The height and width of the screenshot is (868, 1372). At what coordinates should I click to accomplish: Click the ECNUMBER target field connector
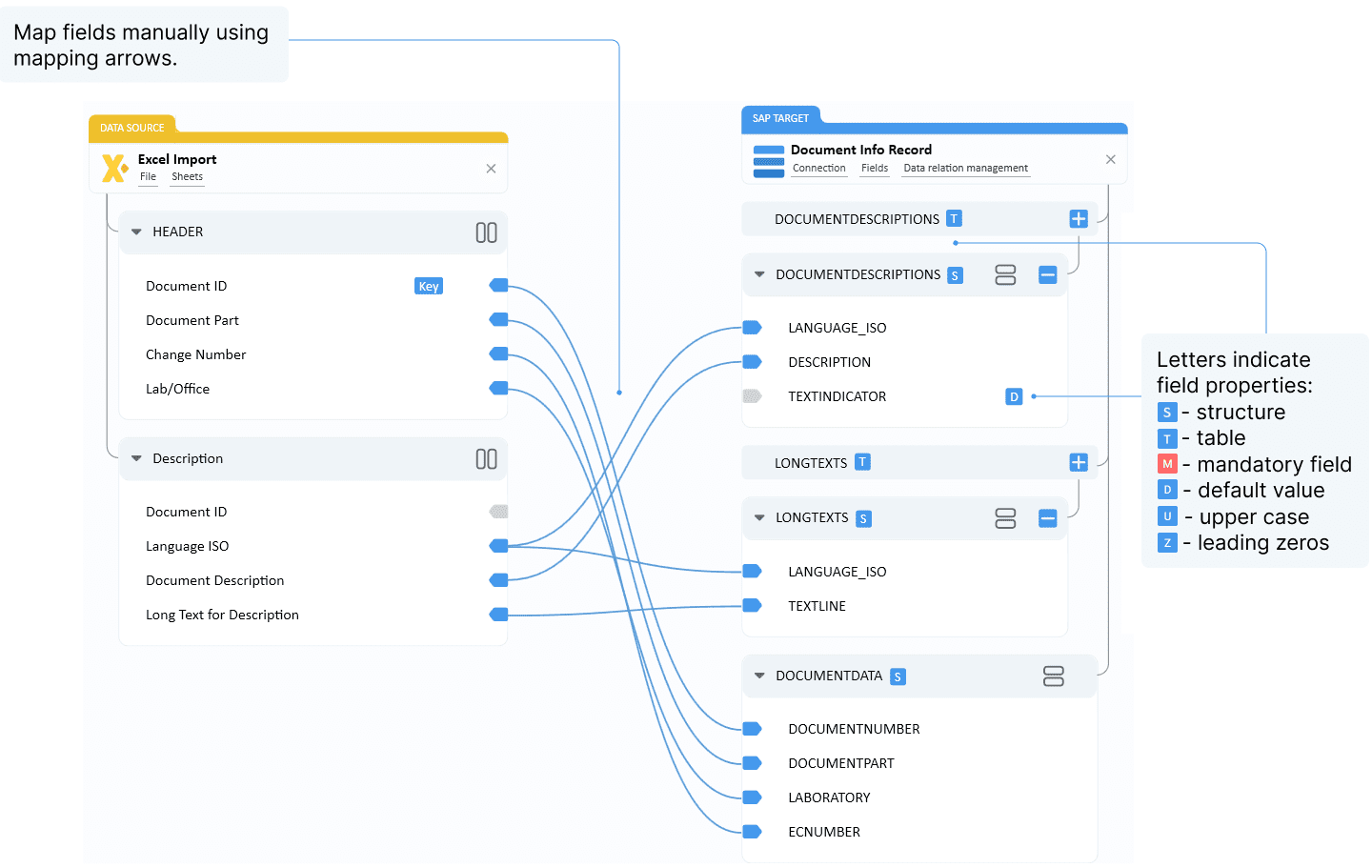click(752, 832)
